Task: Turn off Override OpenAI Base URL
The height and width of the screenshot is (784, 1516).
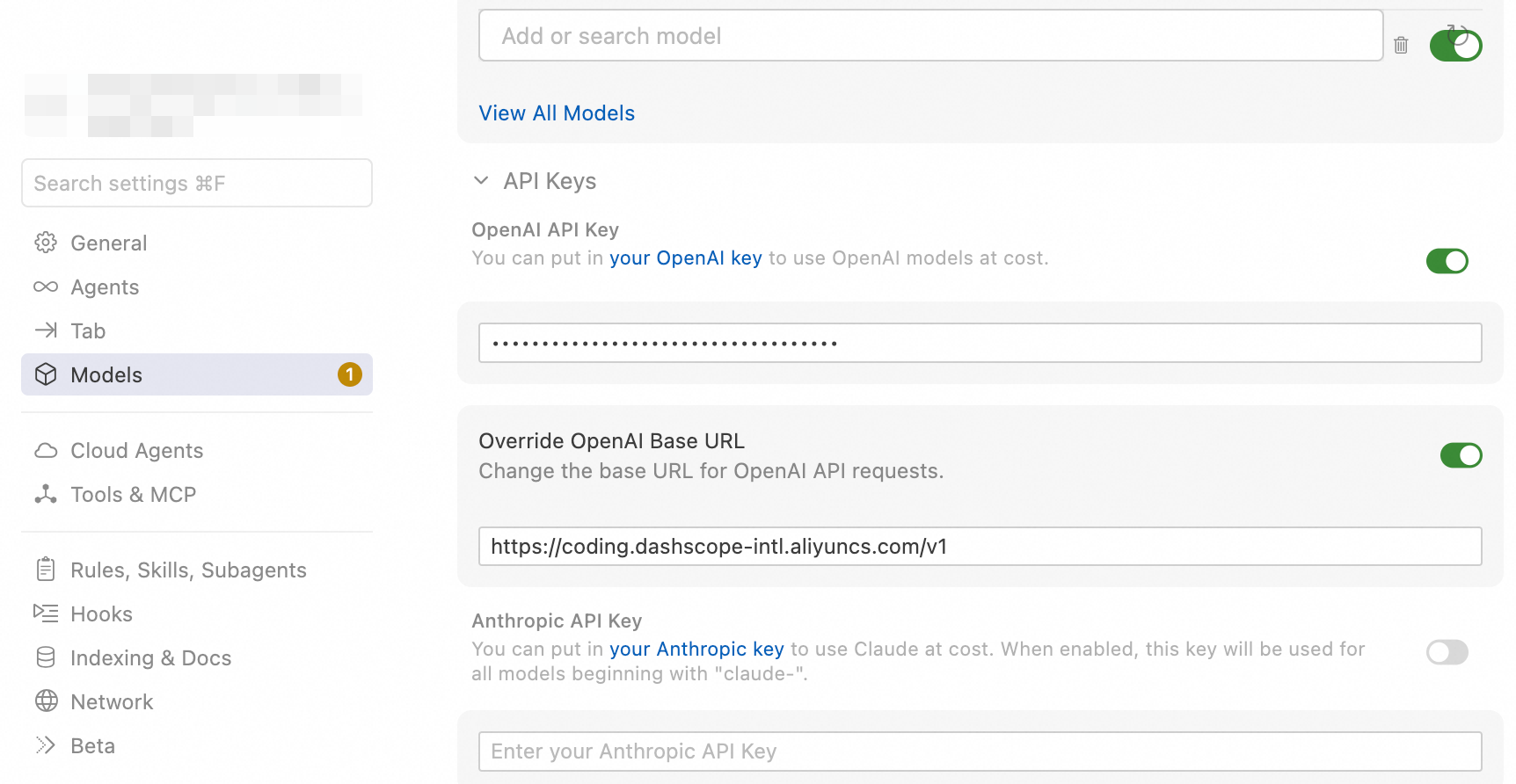Action: [1461, 455]
